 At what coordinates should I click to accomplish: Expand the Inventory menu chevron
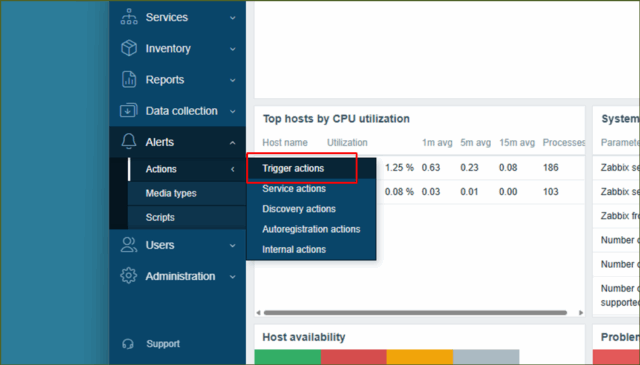tap(233, 49)
